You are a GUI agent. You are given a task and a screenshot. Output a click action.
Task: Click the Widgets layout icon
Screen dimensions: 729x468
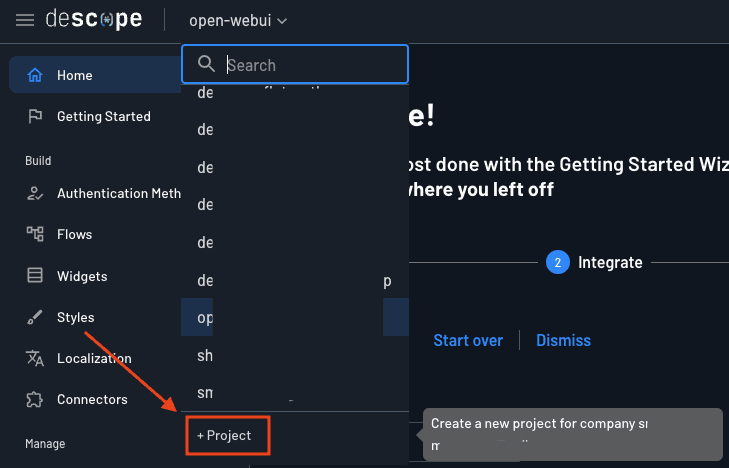click(x=35, y=276)
